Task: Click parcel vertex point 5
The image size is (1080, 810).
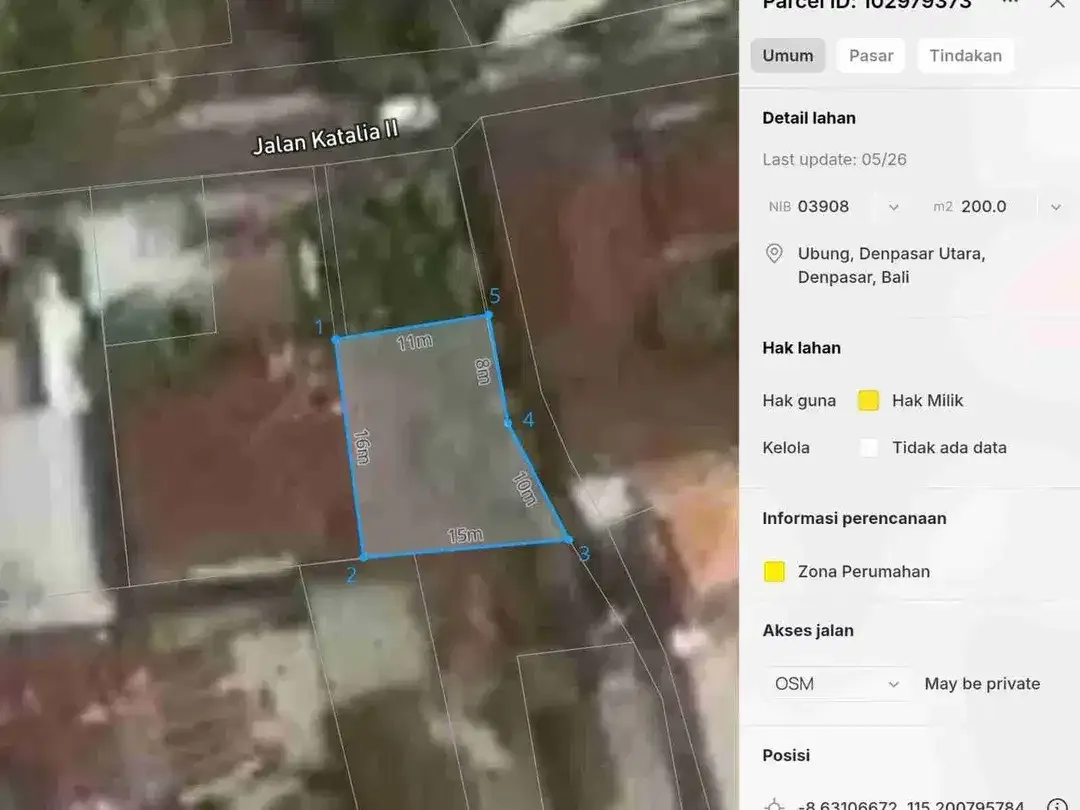Action: 489,315
